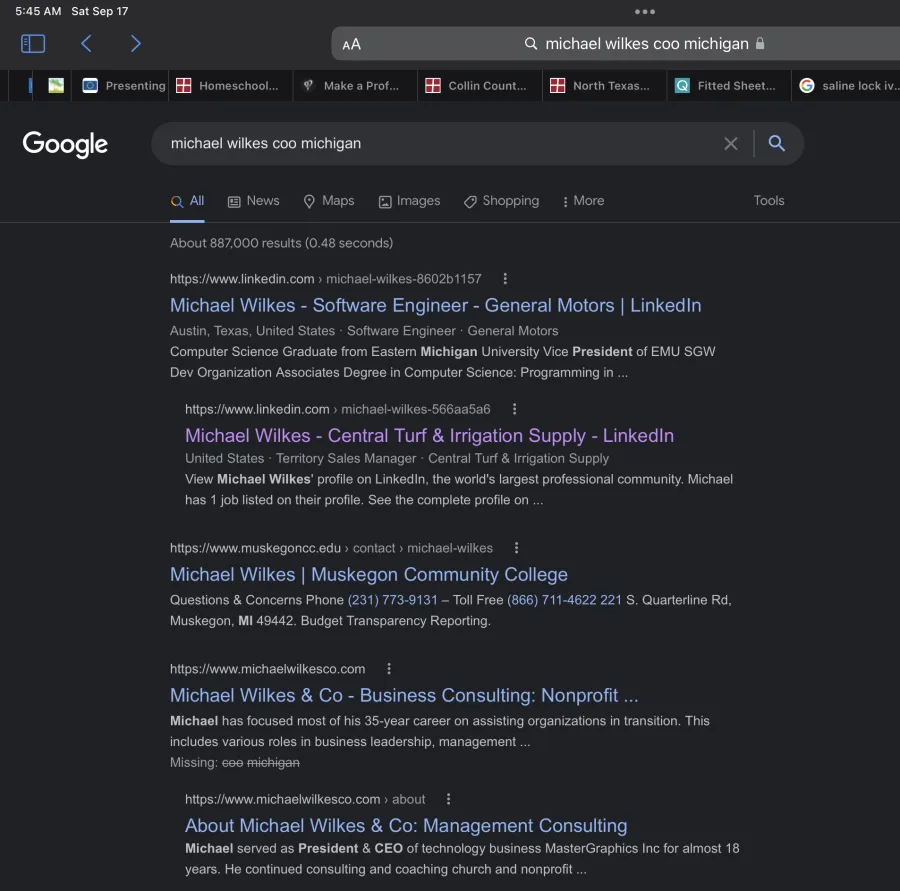
Task: Click the blue magnifier search button
Action: (x=777, y=144)
